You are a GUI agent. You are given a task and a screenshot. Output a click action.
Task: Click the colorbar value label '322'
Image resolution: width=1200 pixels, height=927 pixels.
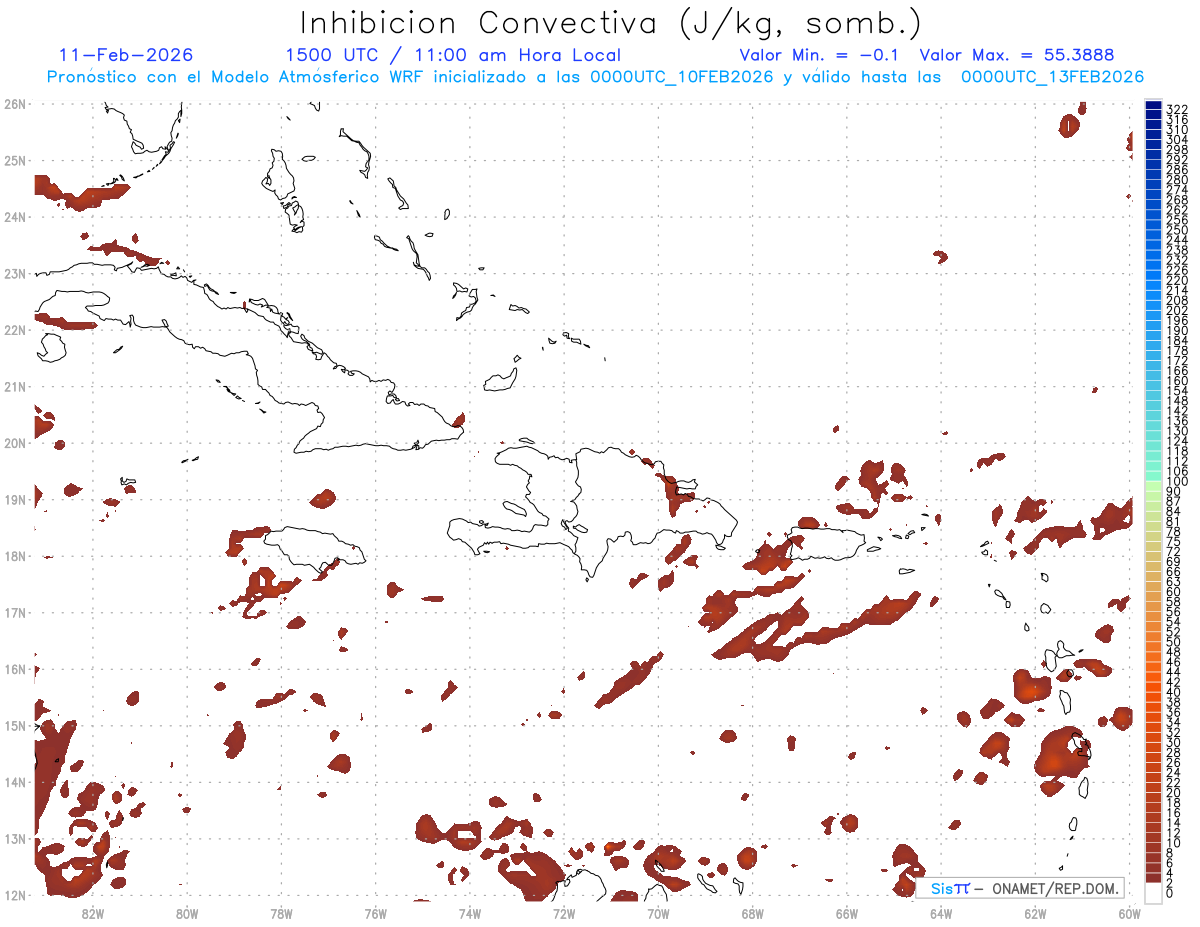(x=1177, y=109)
